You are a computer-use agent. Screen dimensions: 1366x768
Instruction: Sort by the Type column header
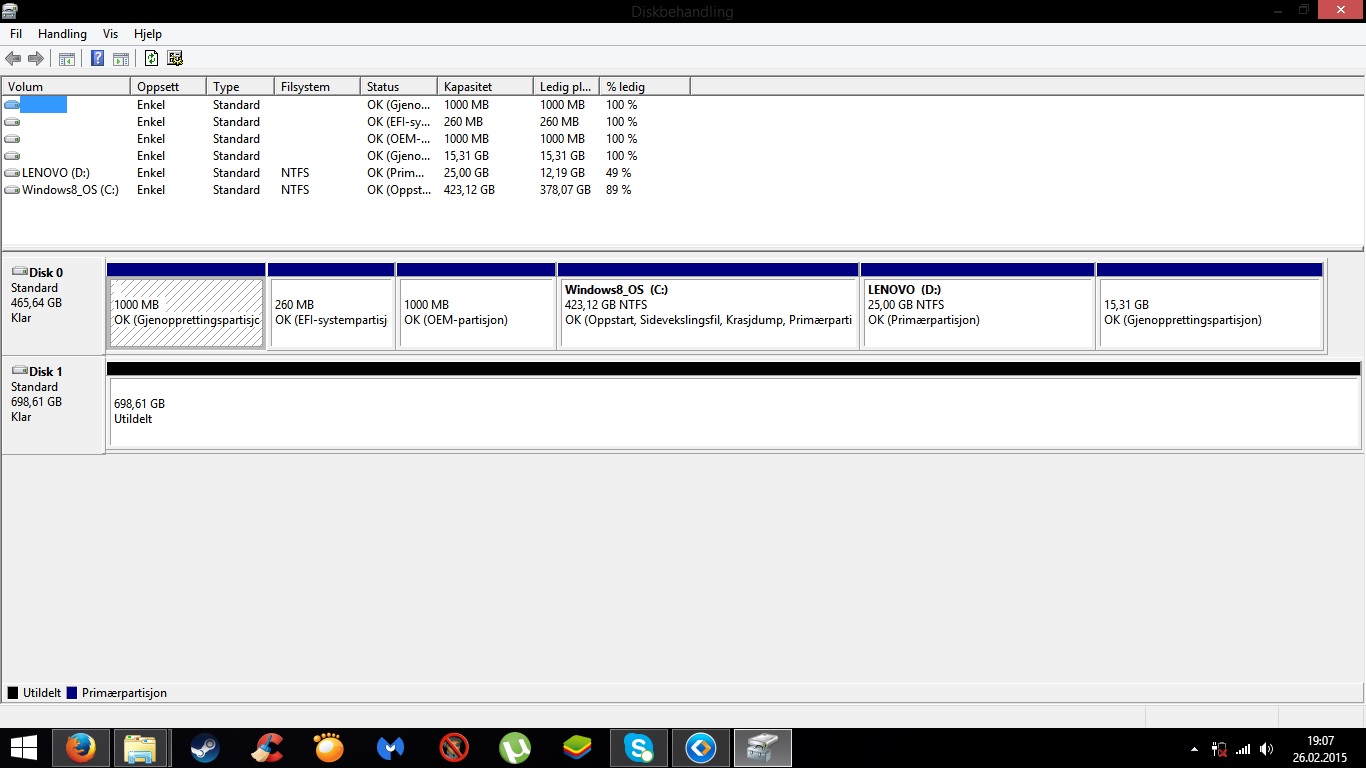240,87
